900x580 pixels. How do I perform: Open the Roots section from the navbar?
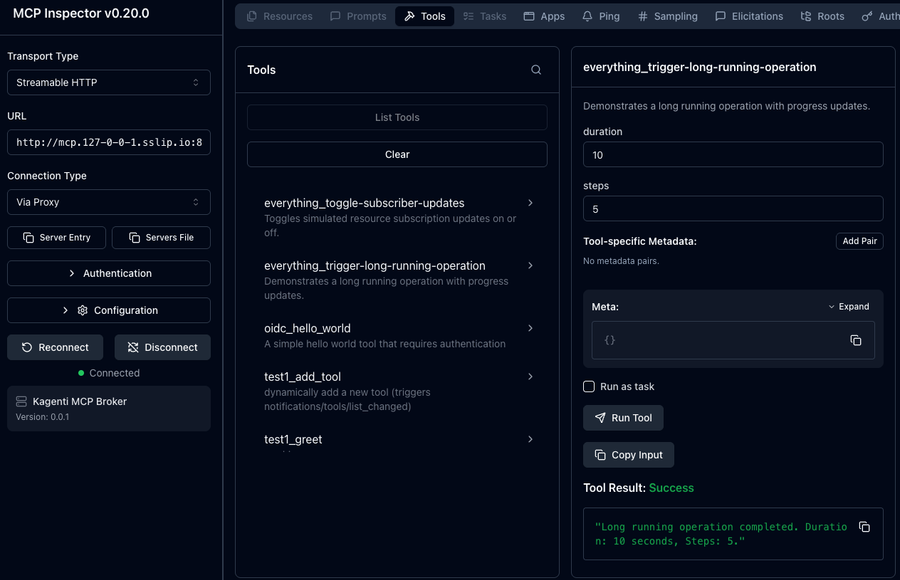click(x=822, y=15)
